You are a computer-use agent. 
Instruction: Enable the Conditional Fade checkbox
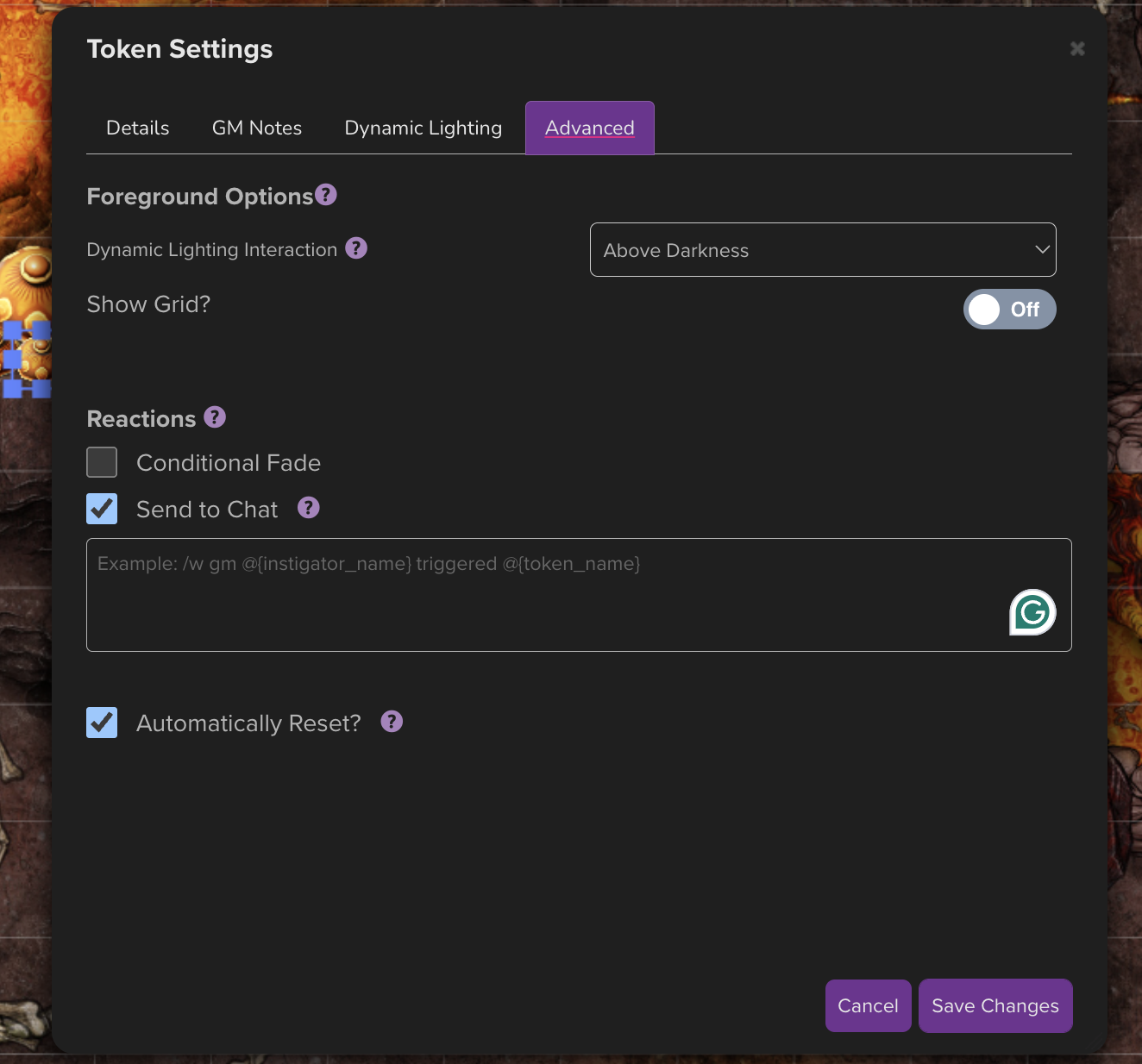coord(102,462)
